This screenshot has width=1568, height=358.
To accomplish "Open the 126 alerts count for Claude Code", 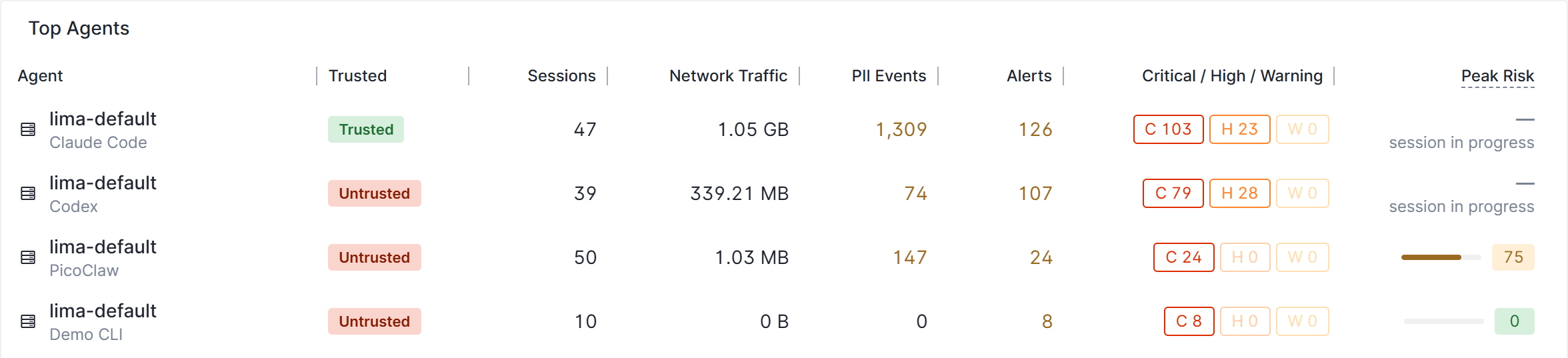I will 1035,129.
